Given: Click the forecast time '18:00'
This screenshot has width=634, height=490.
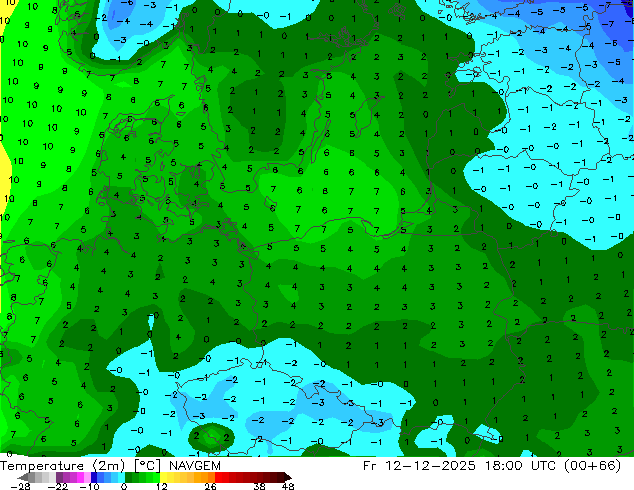Looking at the screenshot, I should pyautogui.click(x=504, y=466).
